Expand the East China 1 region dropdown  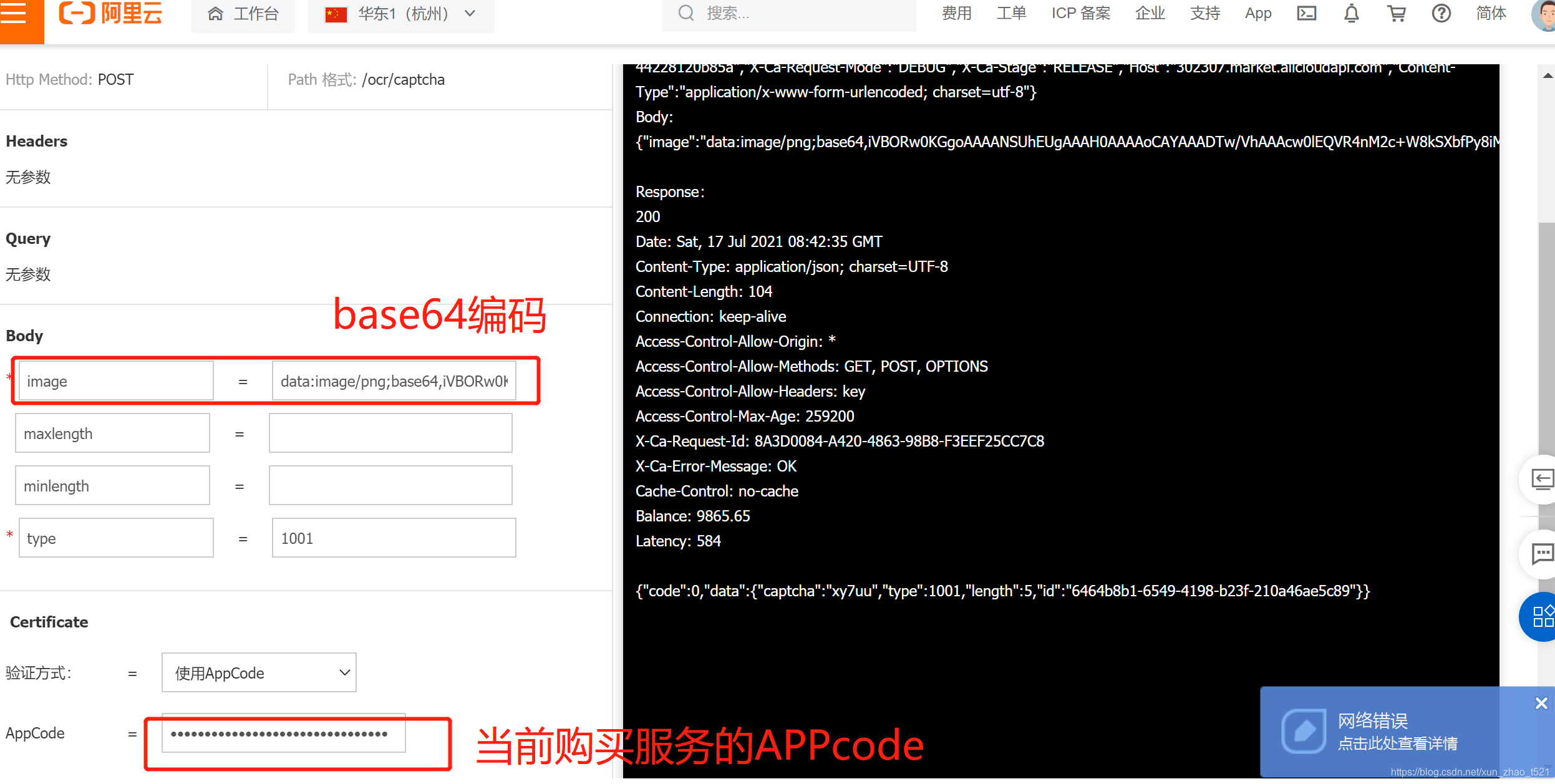coord(401,14)
